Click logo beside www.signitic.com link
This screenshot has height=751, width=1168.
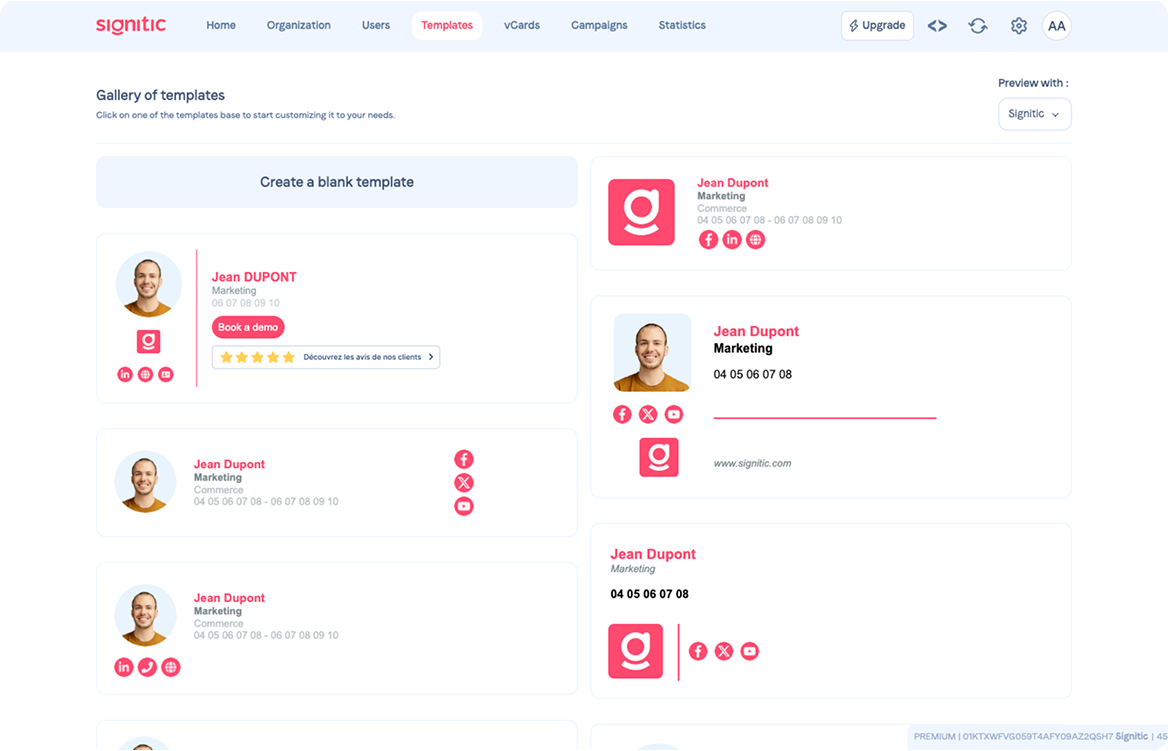coord(658,457)
